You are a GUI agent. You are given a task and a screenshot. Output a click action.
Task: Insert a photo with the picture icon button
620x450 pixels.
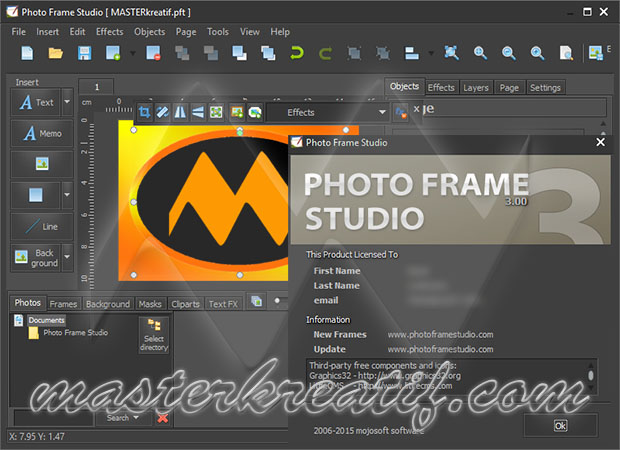click(x=42, y=164)
